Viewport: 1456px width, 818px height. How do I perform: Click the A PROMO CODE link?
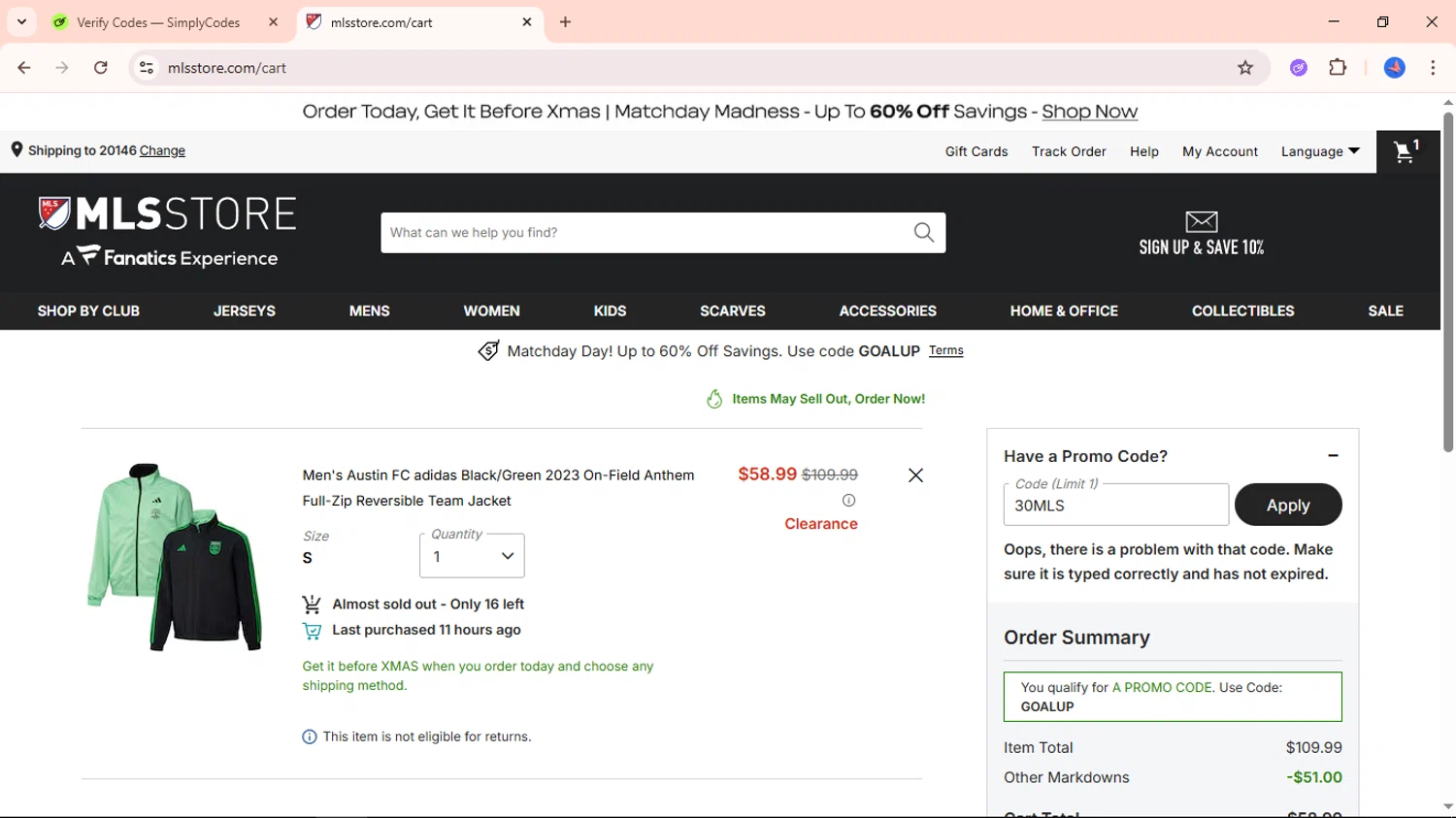(1162, 687)
